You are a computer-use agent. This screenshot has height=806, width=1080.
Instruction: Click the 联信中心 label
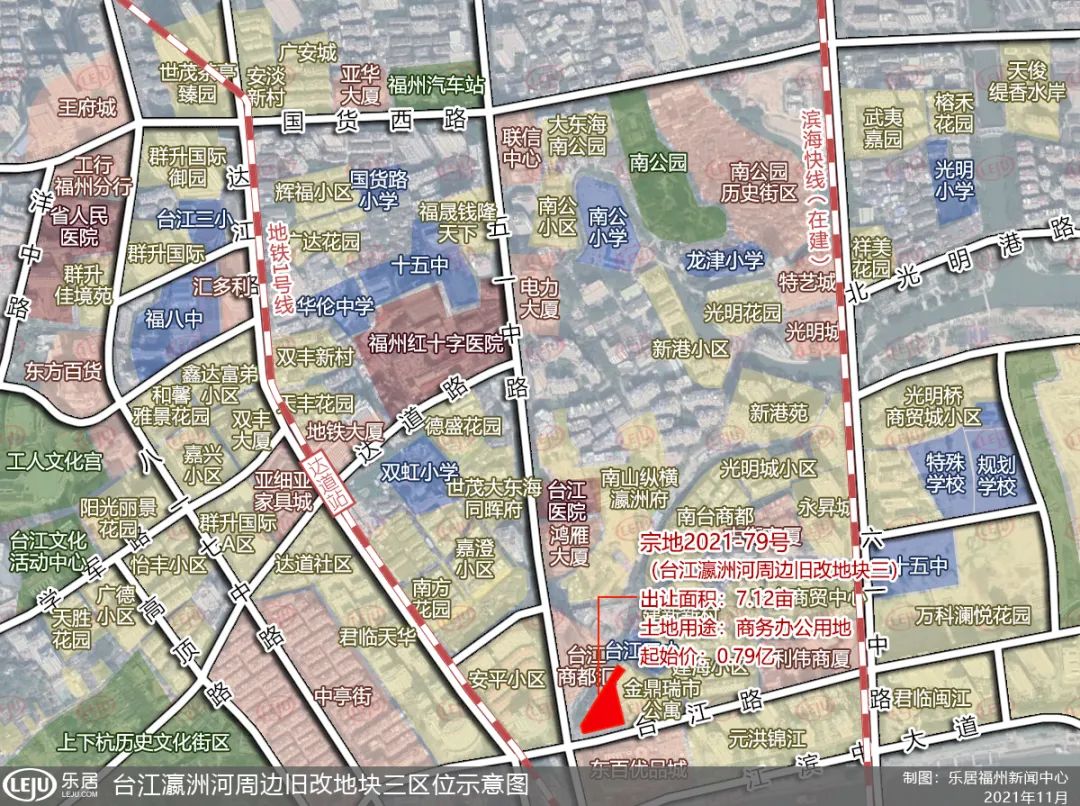pos(521,147)
